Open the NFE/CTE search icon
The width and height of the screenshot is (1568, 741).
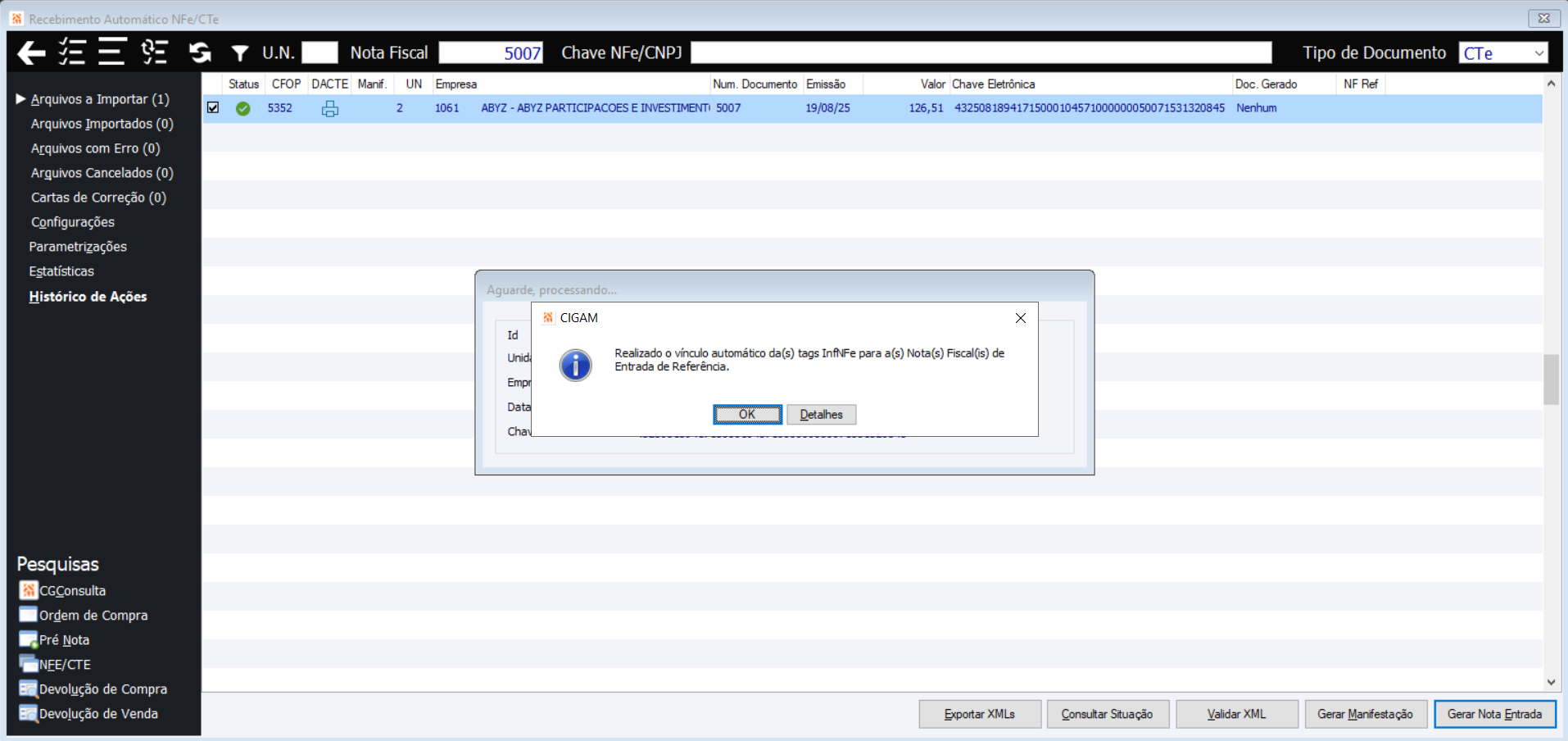(29, 664)
